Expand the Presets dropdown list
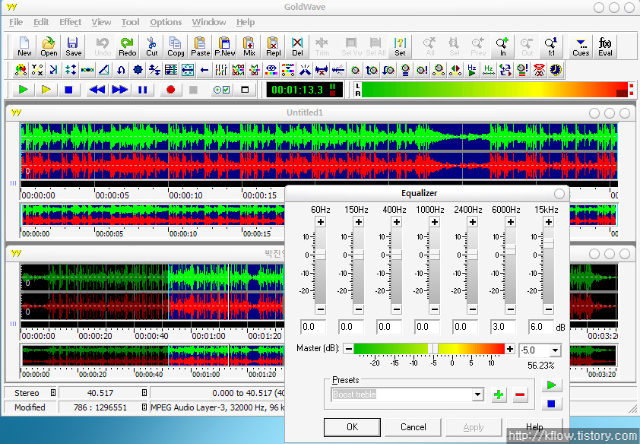Image resolution: width=640 pixels, height=444 pixels. click(x=478, y=395)
